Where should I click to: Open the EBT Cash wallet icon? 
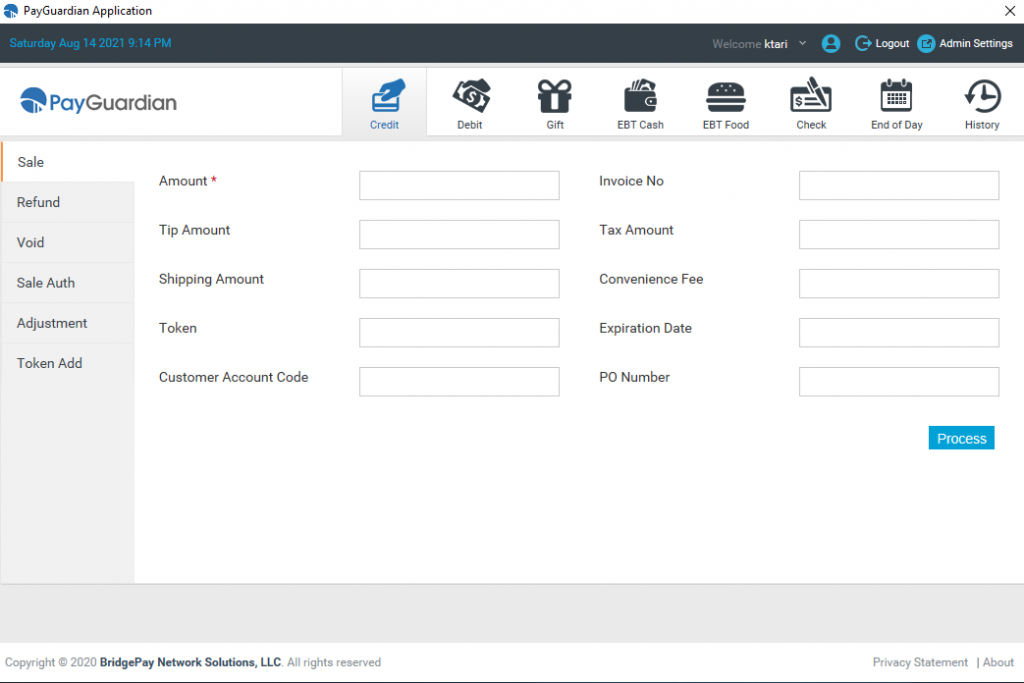click(640, 97)
